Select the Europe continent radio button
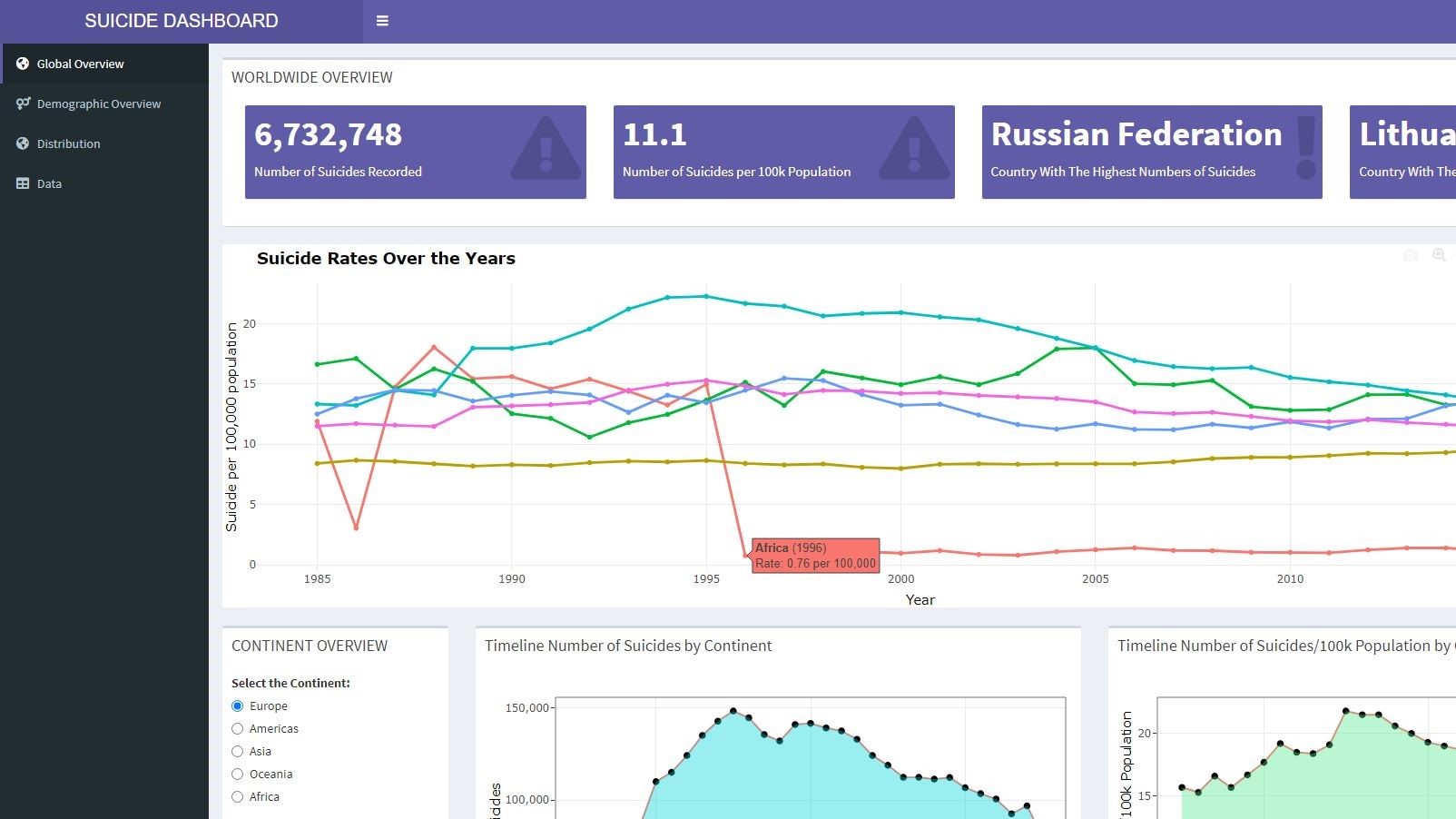 [x=238, y=706]
